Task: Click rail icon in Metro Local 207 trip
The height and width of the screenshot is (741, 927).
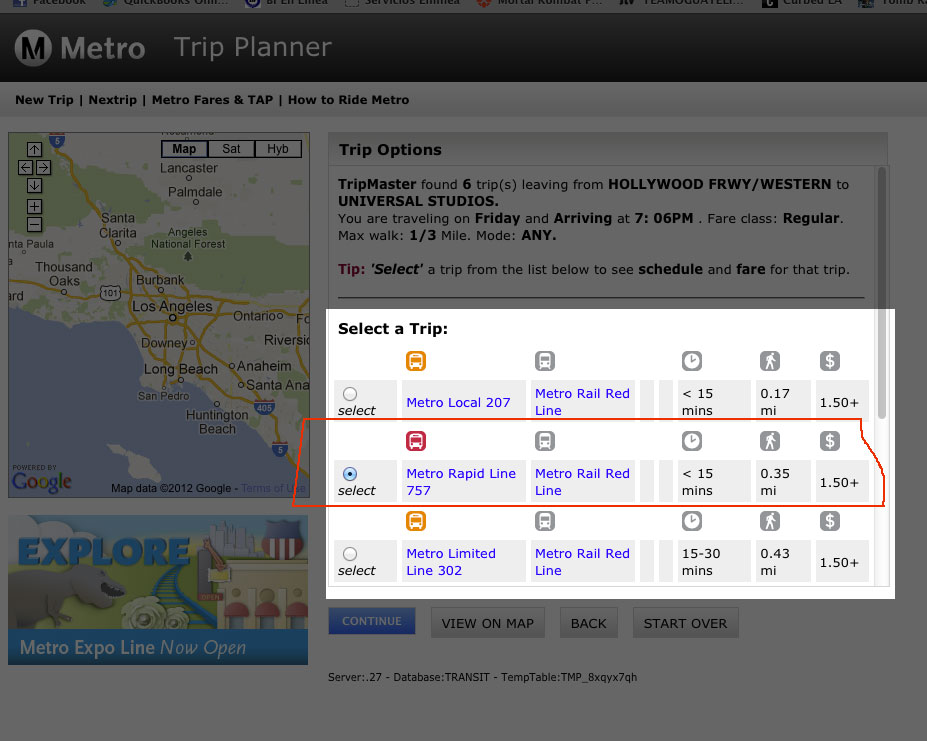Action: click(544, 361)
